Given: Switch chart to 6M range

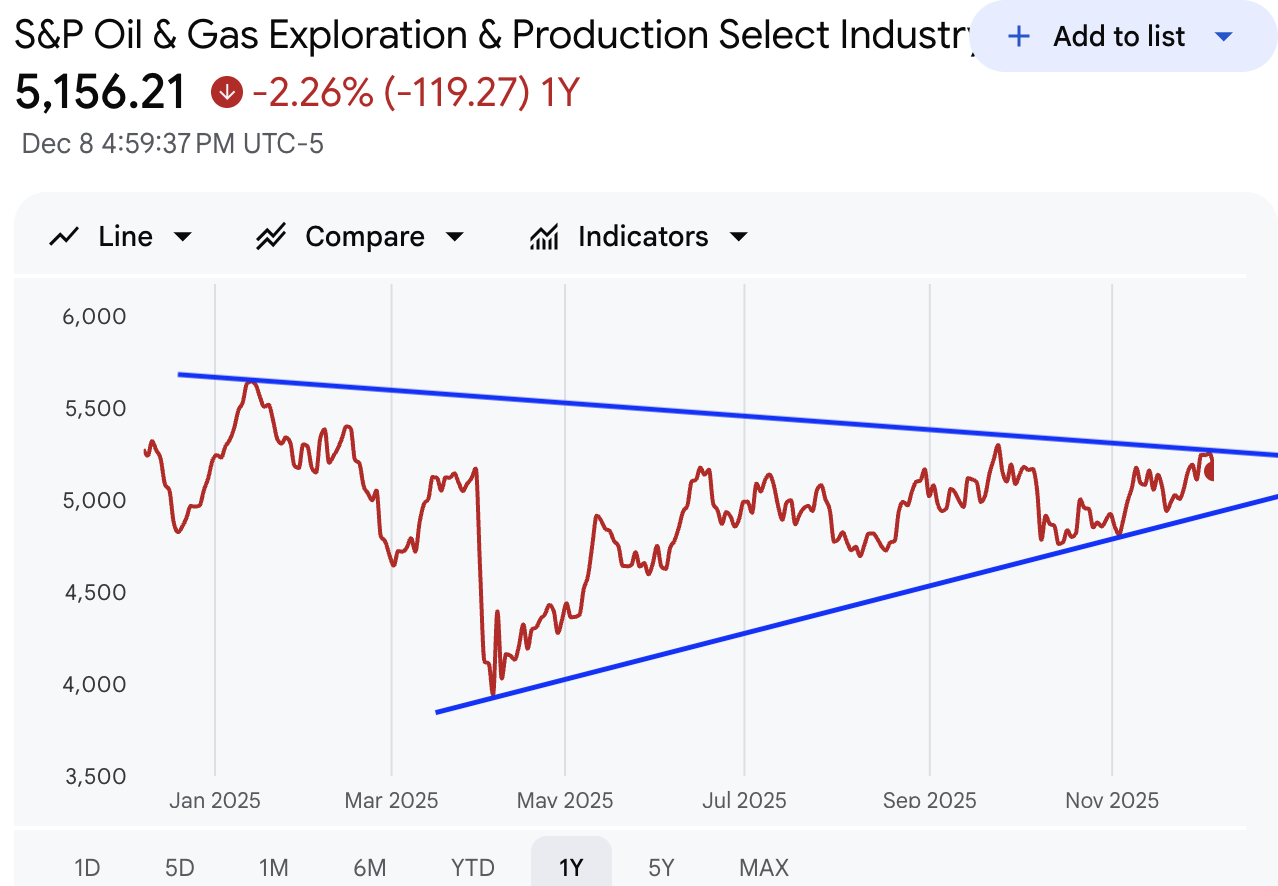Looking at the screenshot, I should (x=369, y=867).
